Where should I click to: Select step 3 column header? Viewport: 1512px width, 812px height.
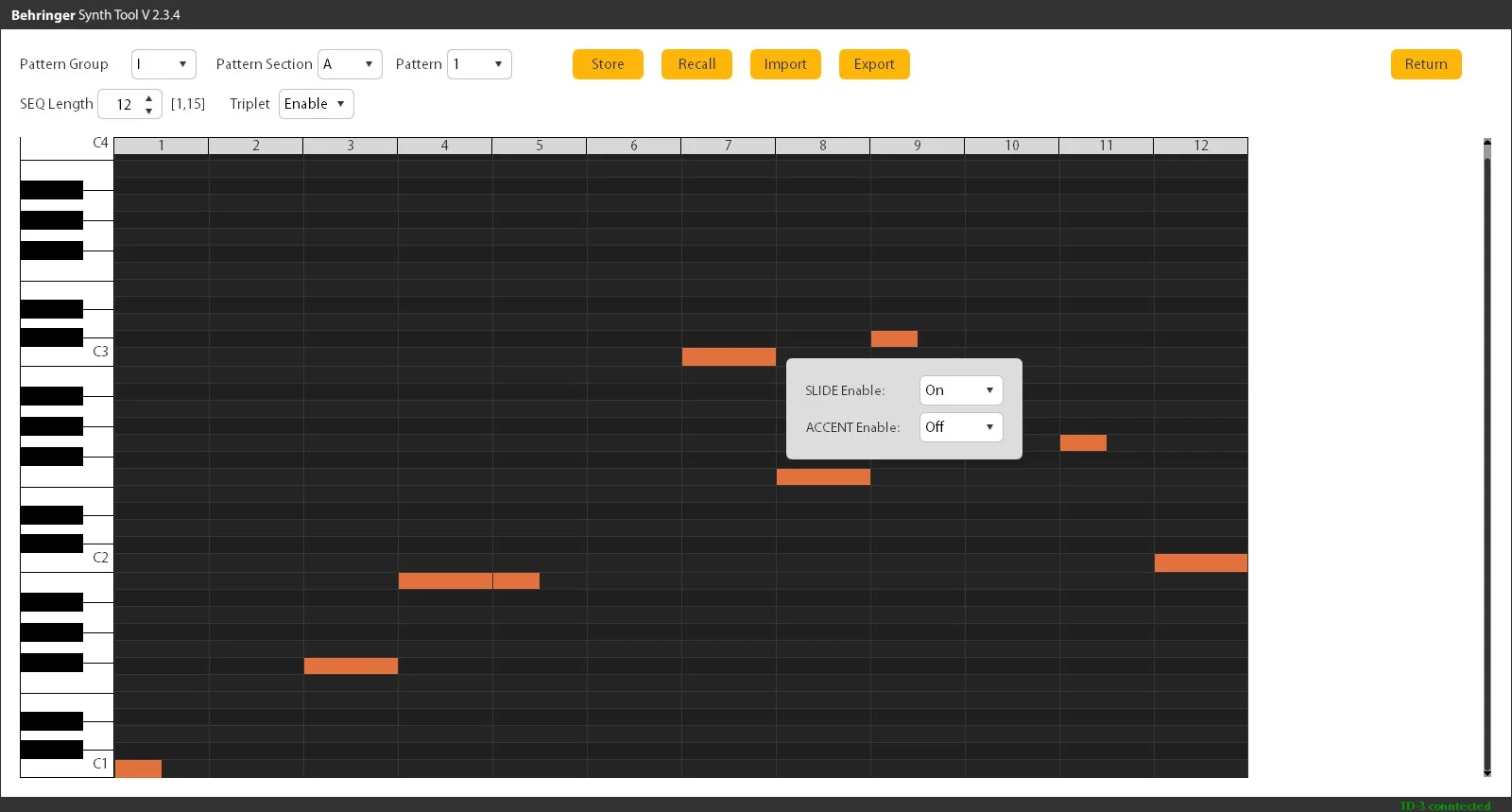pyautogui.click(x=351, y=146)
